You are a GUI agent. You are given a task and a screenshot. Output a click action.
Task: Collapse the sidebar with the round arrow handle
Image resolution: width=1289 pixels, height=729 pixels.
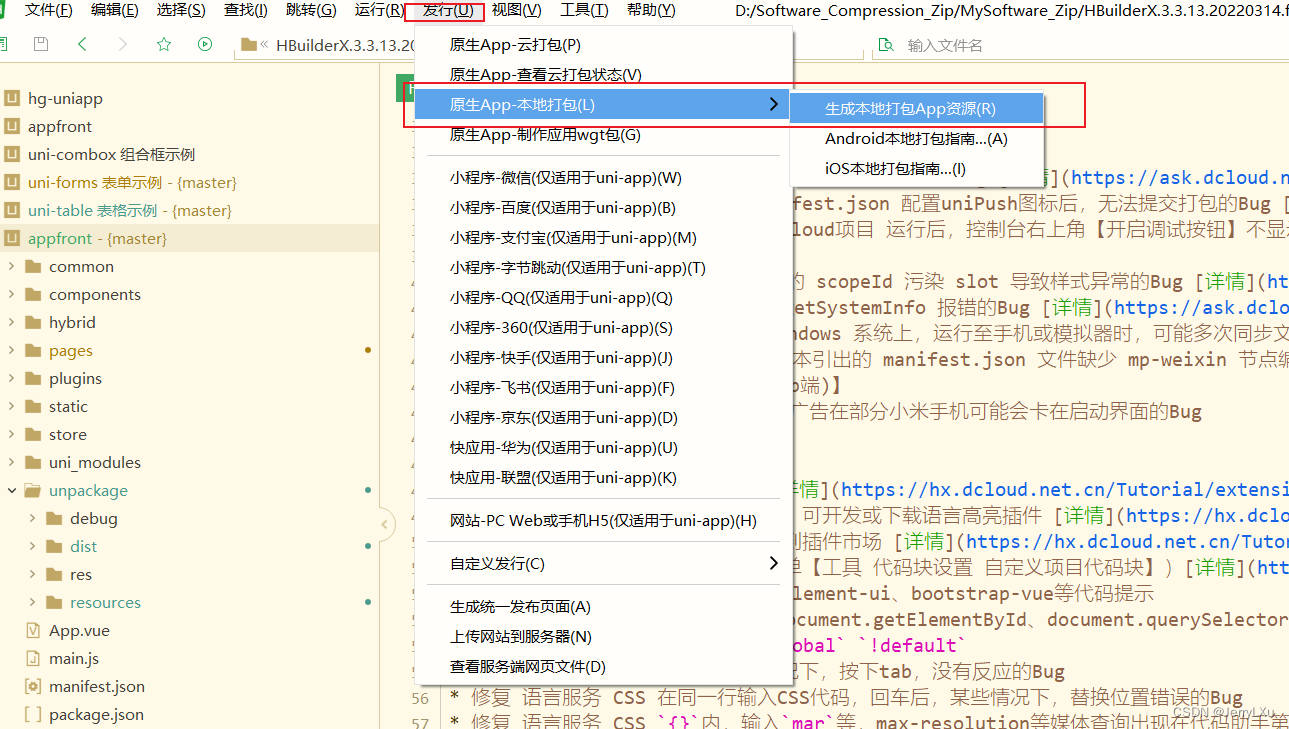point(386,523)
